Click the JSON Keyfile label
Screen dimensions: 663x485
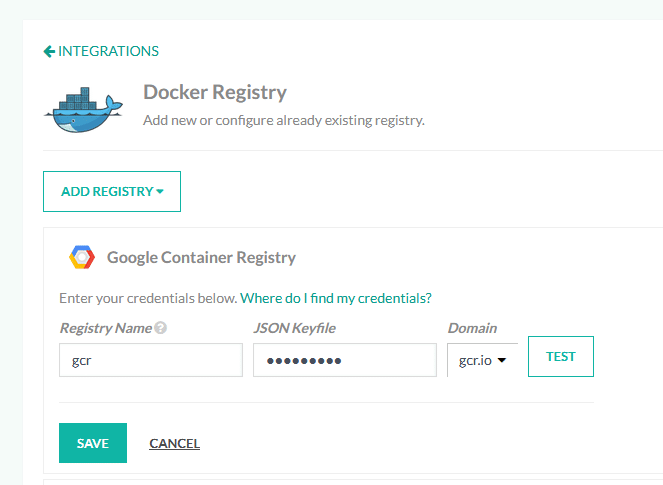[297, 328]
